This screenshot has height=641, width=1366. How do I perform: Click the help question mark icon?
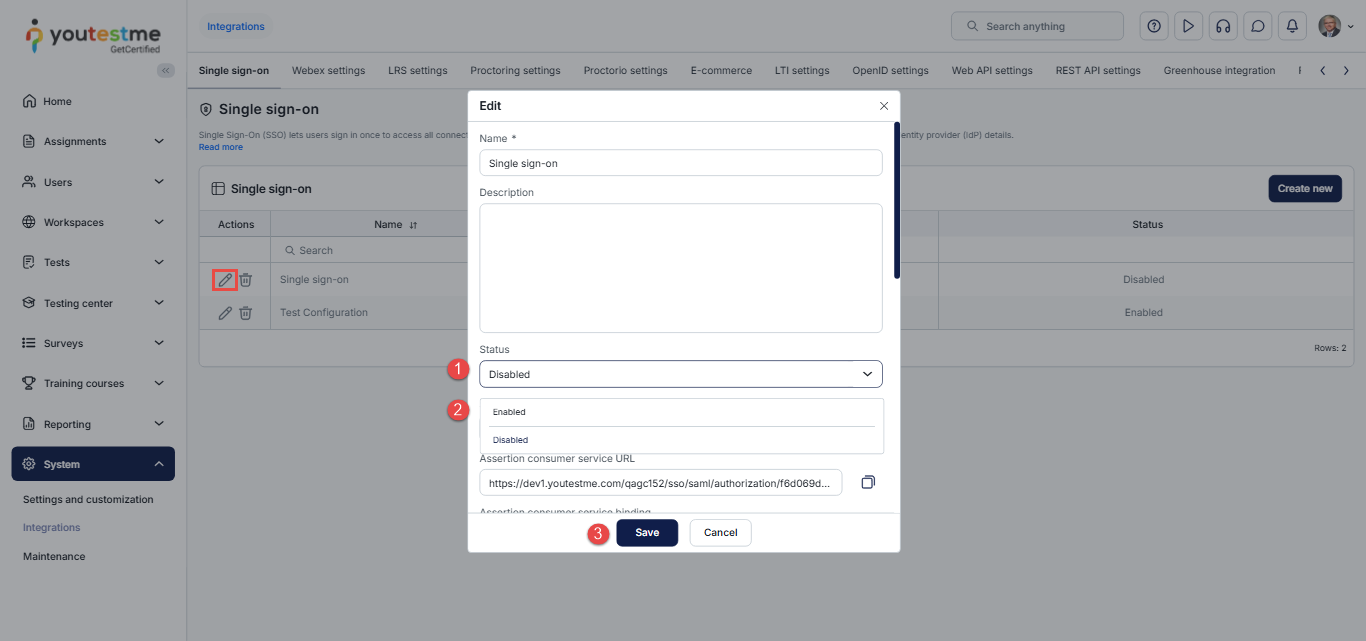1154,26
